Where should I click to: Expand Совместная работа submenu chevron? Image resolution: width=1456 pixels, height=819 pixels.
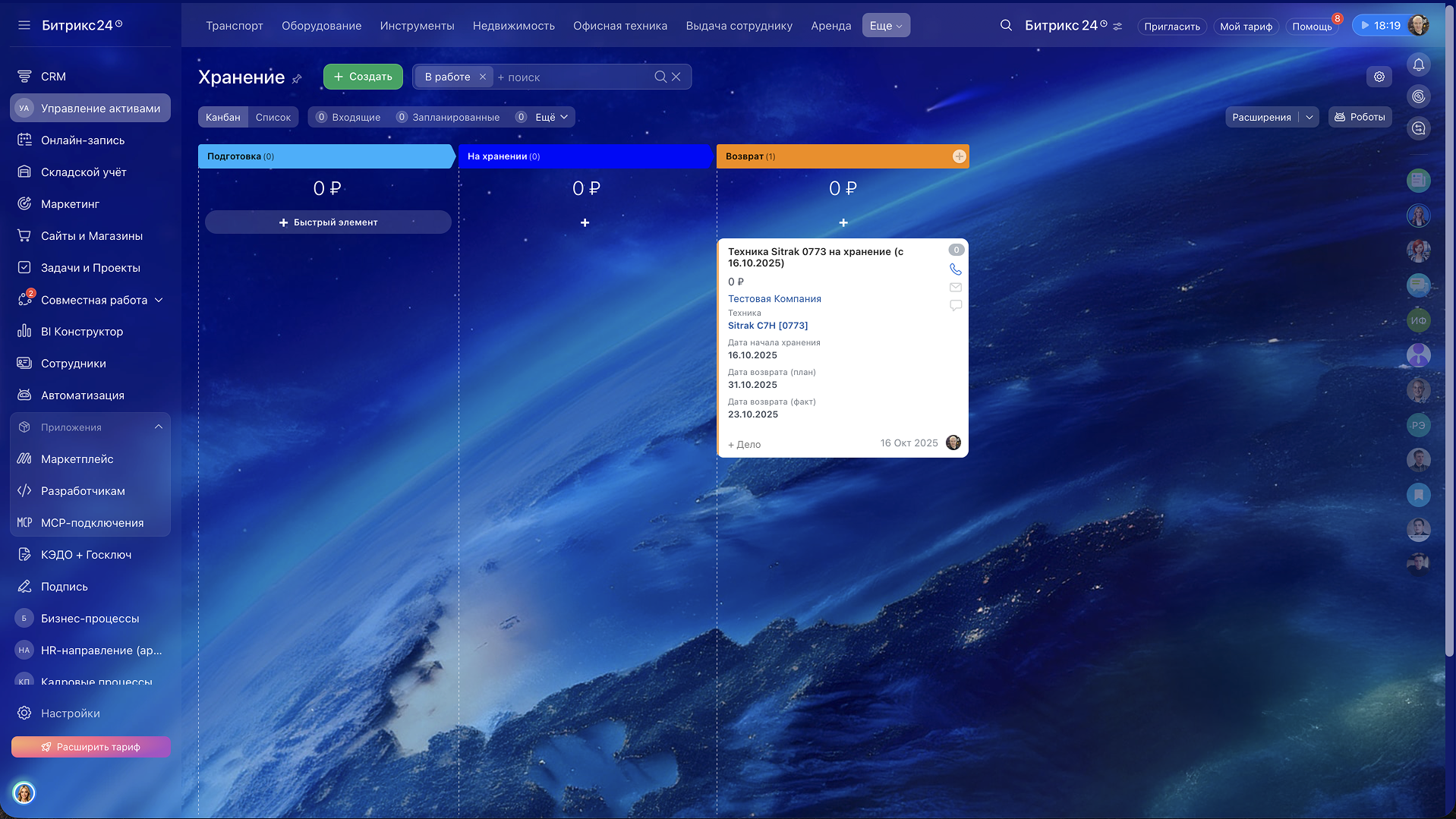click(159, 300)
